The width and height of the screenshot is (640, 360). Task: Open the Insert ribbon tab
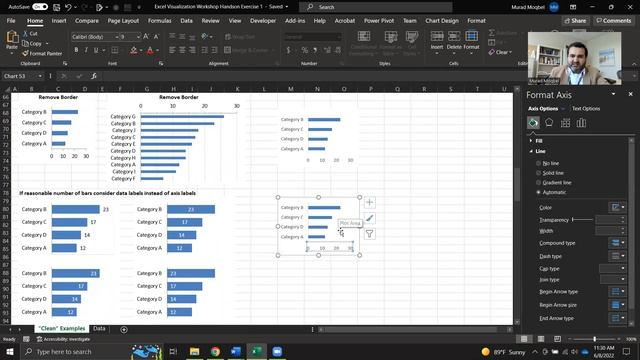[59, 21]
